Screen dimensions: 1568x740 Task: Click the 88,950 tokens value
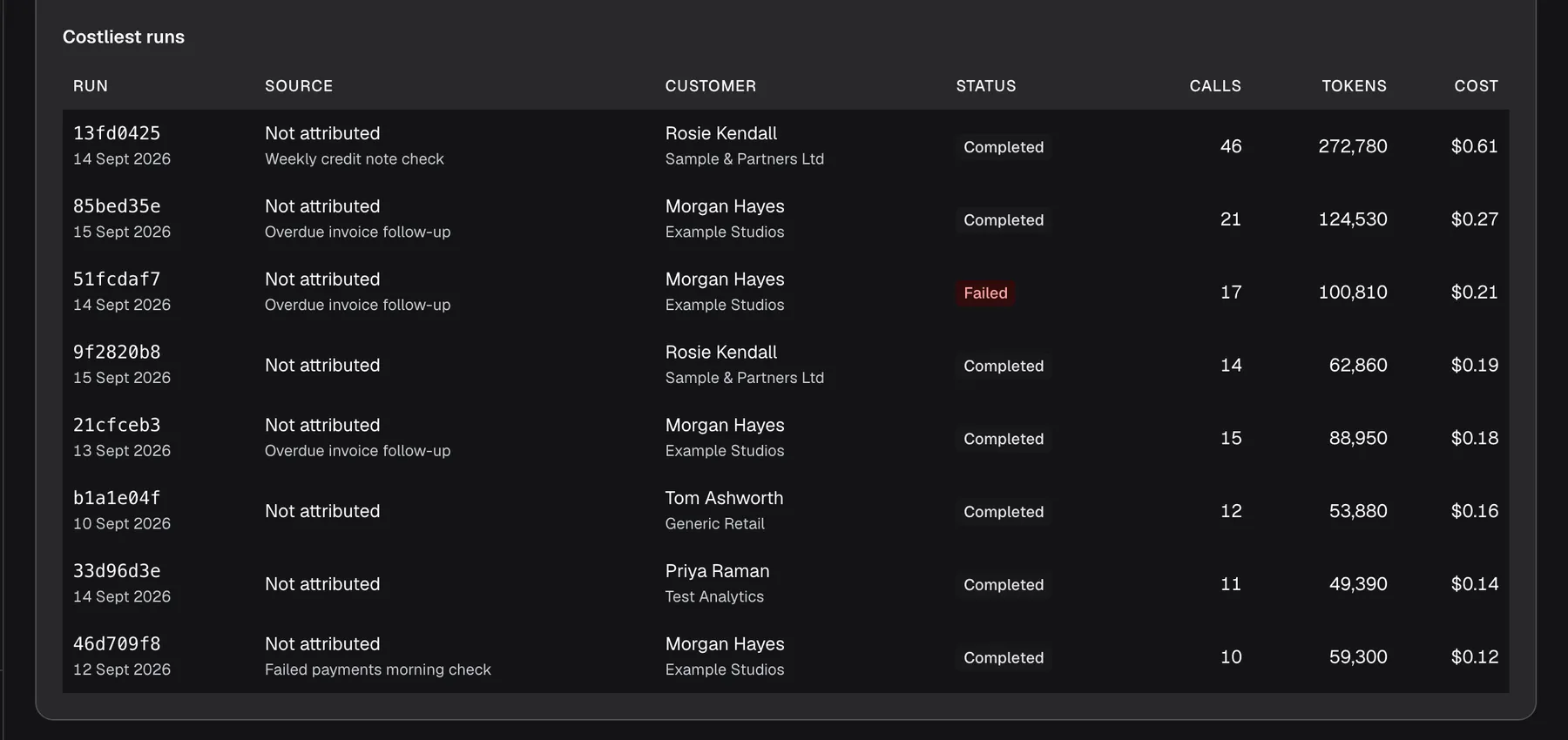[1358, 439]
